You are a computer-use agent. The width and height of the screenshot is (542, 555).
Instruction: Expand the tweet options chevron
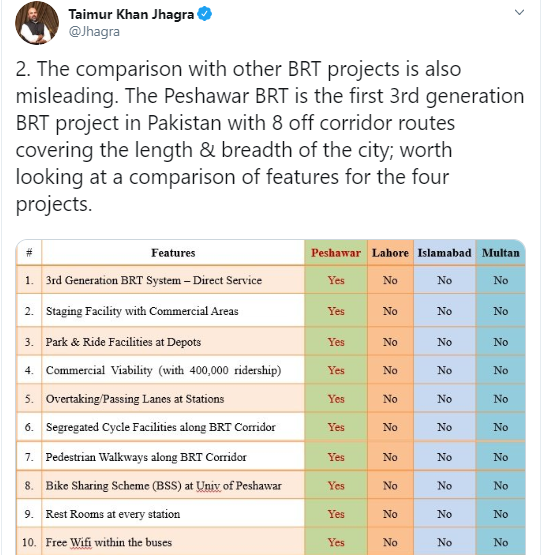[x=519, y=12]
